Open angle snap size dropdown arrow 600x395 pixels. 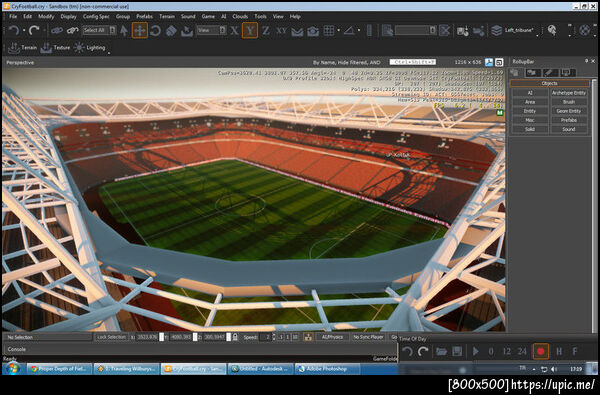pos(359,30)
